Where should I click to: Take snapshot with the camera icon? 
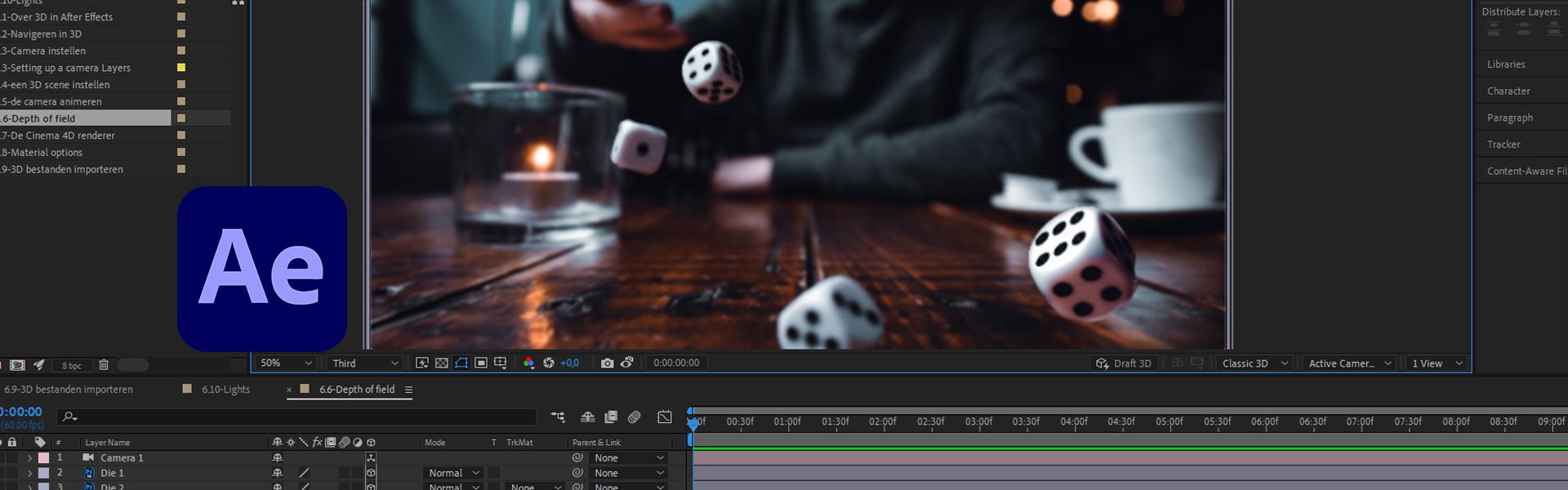coord(607,363)
